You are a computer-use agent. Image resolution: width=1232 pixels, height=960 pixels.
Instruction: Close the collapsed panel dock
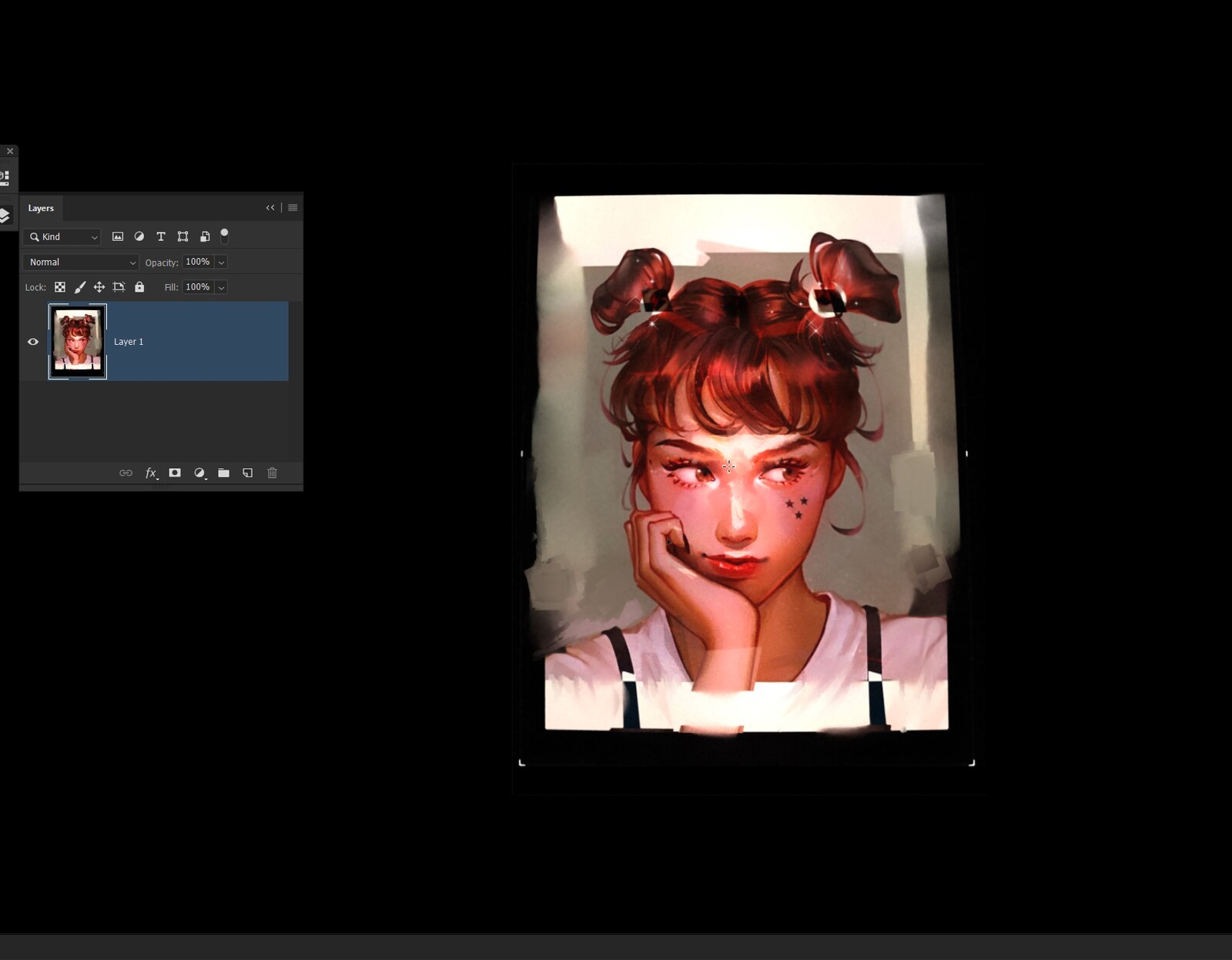10,151
